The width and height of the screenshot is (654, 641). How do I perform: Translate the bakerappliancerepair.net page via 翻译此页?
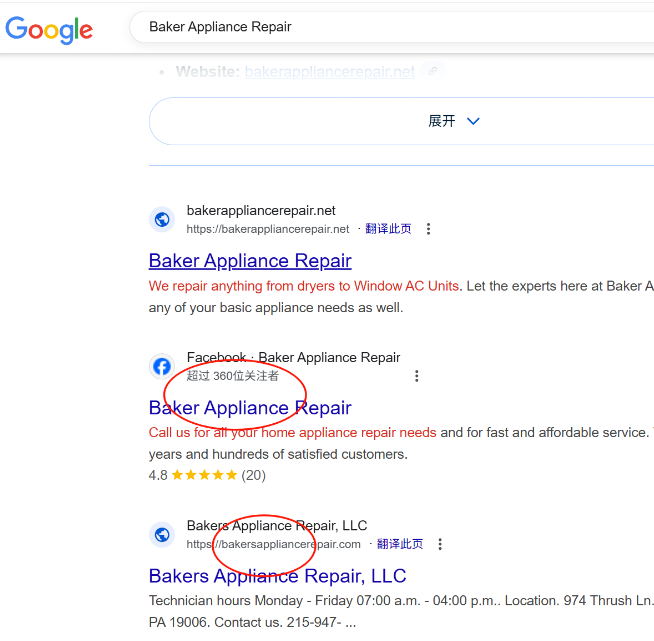(x=388, y=229)
